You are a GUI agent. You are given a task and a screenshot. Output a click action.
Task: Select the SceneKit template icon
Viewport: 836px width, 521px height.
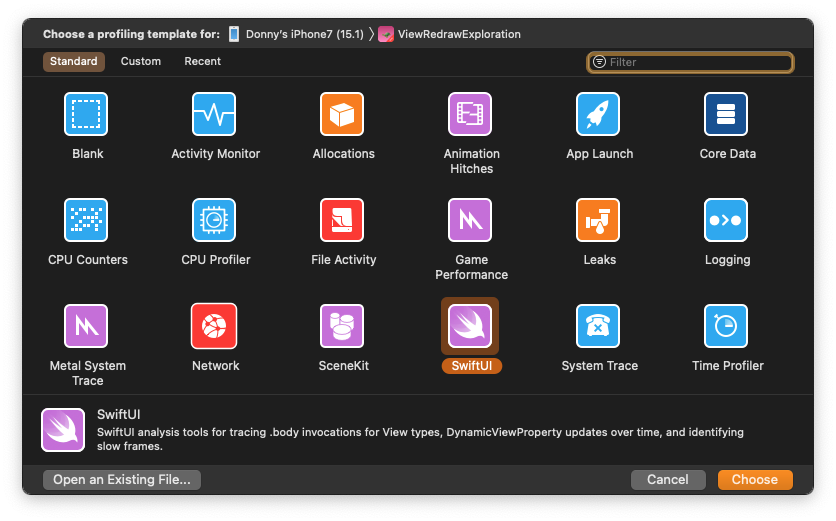pos(342,326)
